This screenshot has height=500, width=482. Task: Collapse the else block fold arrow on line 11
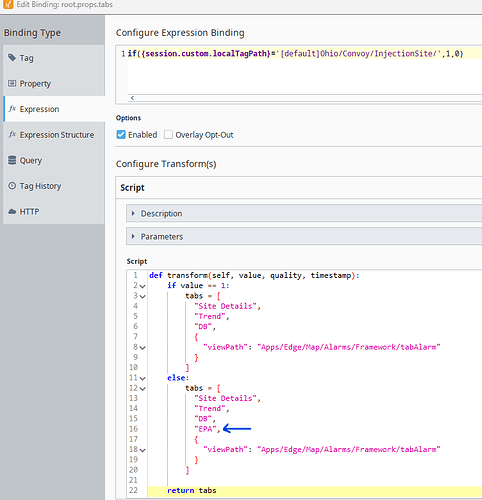[x=143, y=378]
